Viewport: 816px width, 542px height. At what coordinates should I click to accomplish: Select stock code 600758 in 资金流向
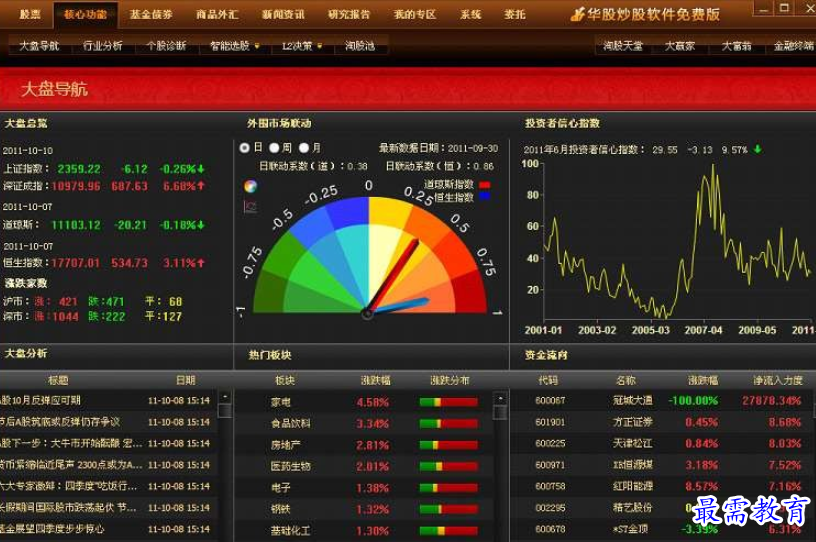pyautogui.click(x=550, y=486)
